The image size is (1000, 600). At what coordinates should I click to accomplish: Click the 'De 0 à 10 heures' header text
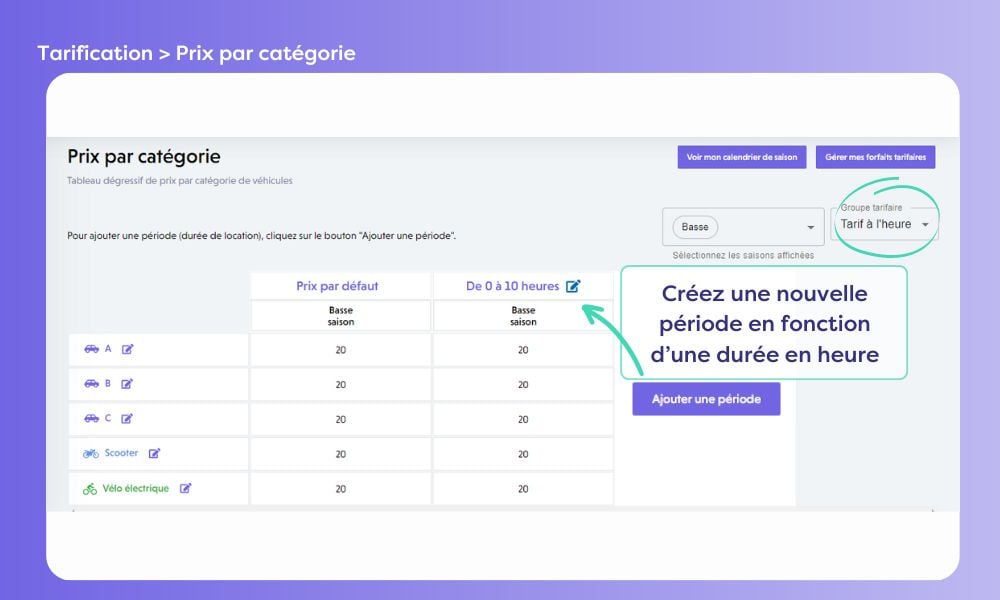click(512, 286)
